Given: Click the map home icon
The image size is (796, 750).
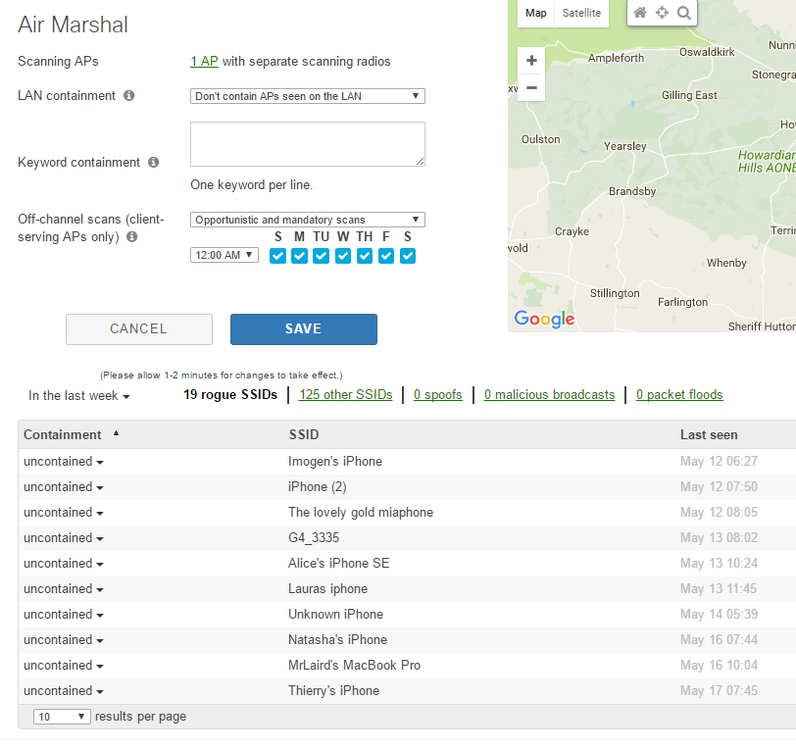Looking at the screenshot, I should [640, 13].
